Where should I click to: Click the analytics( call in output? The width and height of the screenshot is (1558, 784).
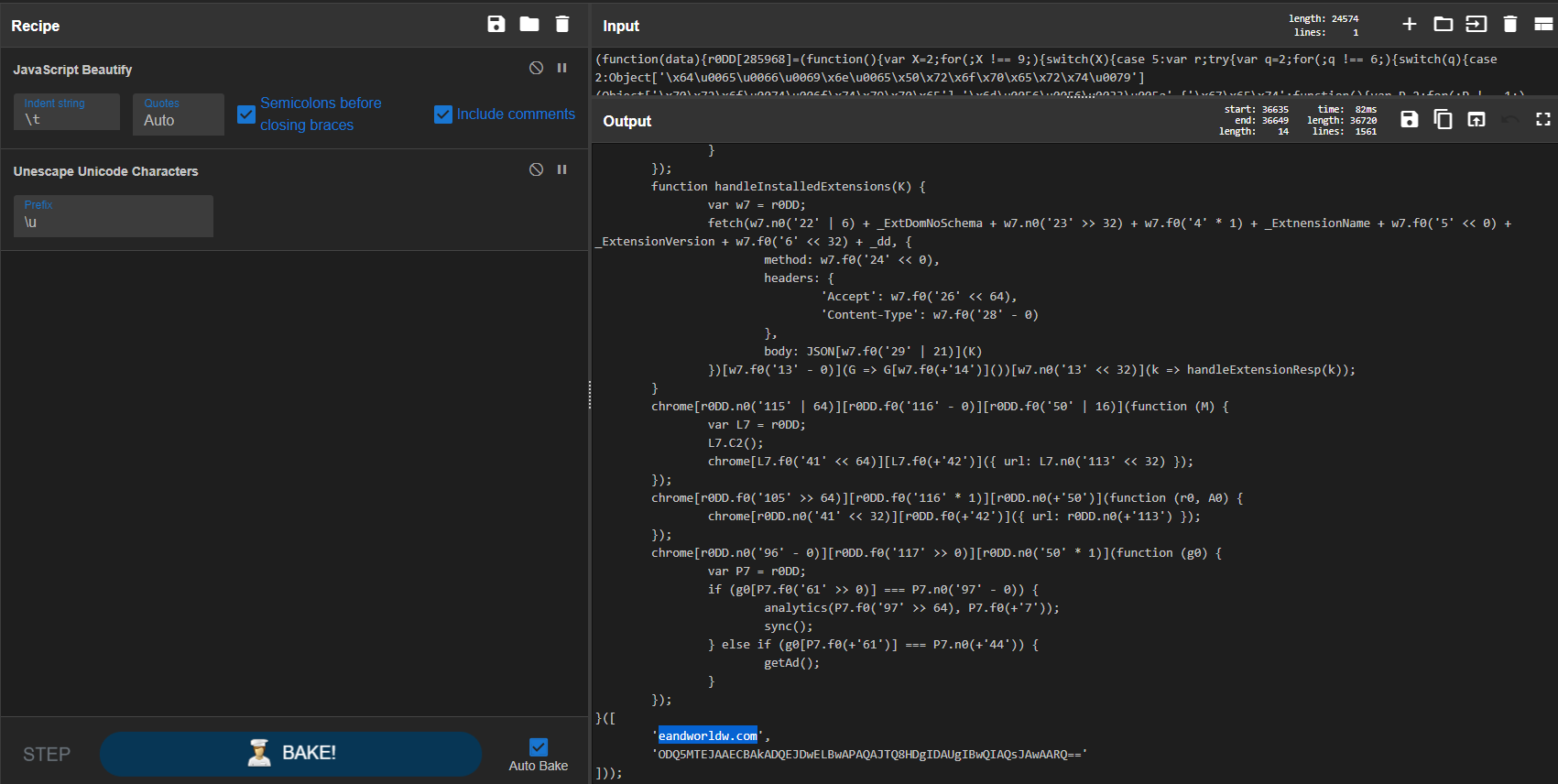point(796,608)
